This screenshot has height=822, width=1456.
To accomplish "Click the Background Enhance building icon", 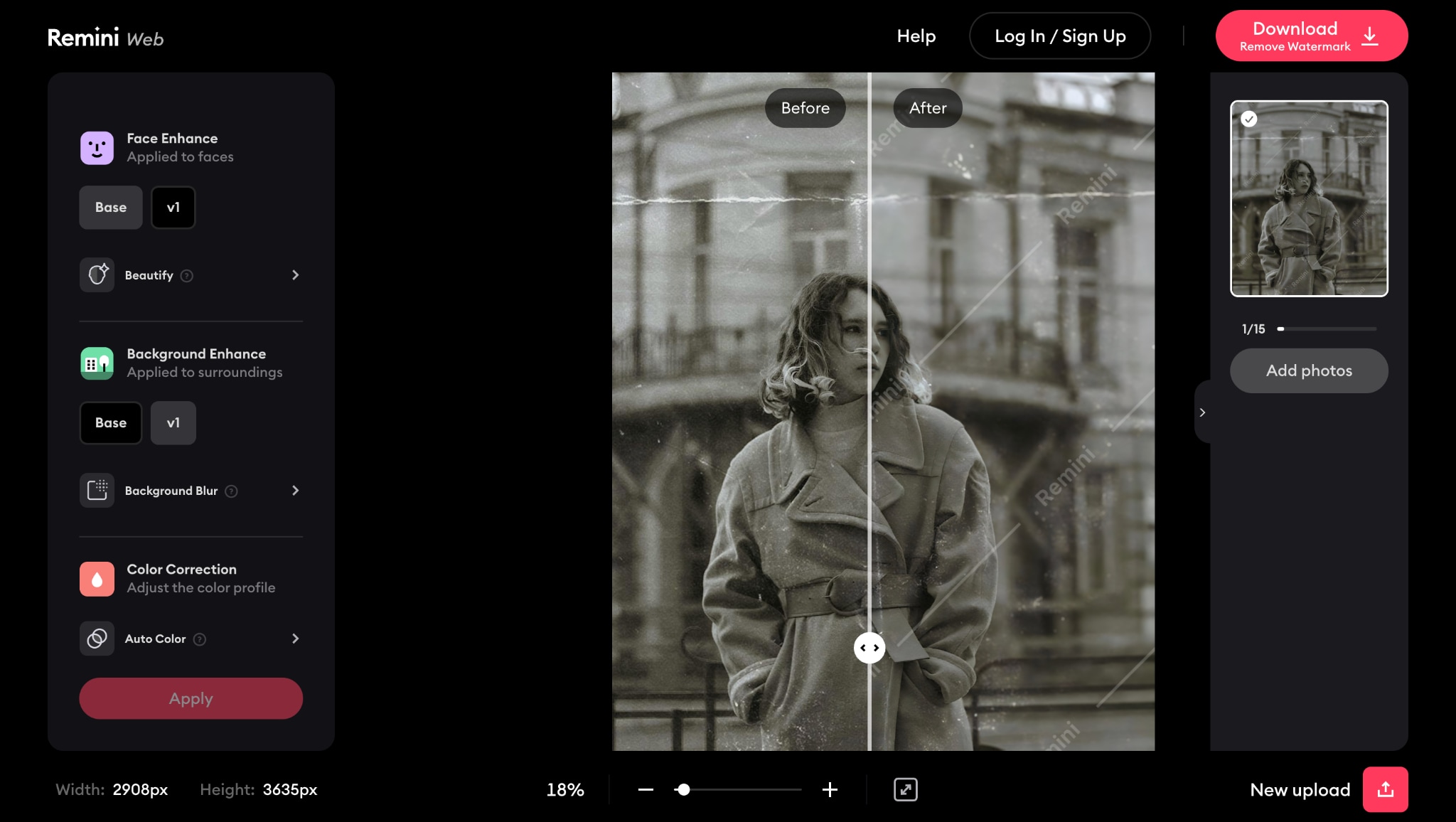I will [97, 363].
